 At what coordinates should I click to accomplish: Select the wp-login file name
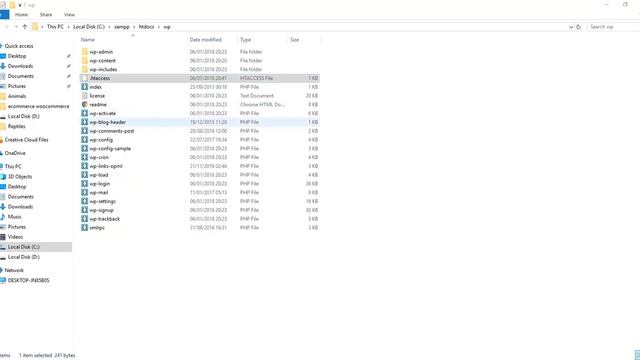[100, 184]
